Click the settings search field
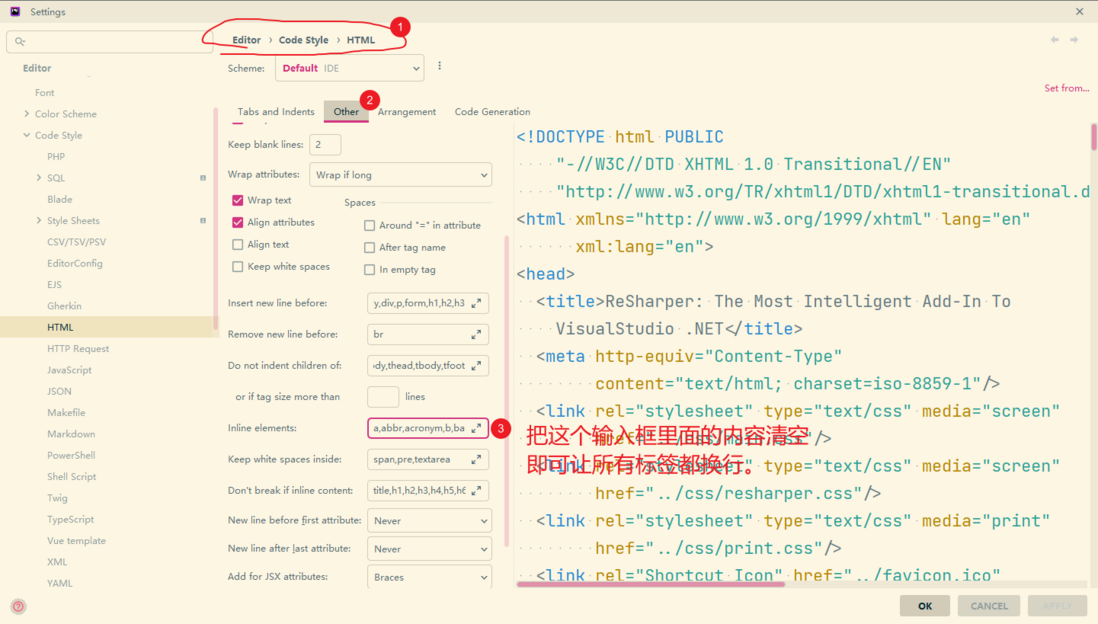Image resolution: width=1098 pixels, height=624 pixels. click(x=109, y=42)
